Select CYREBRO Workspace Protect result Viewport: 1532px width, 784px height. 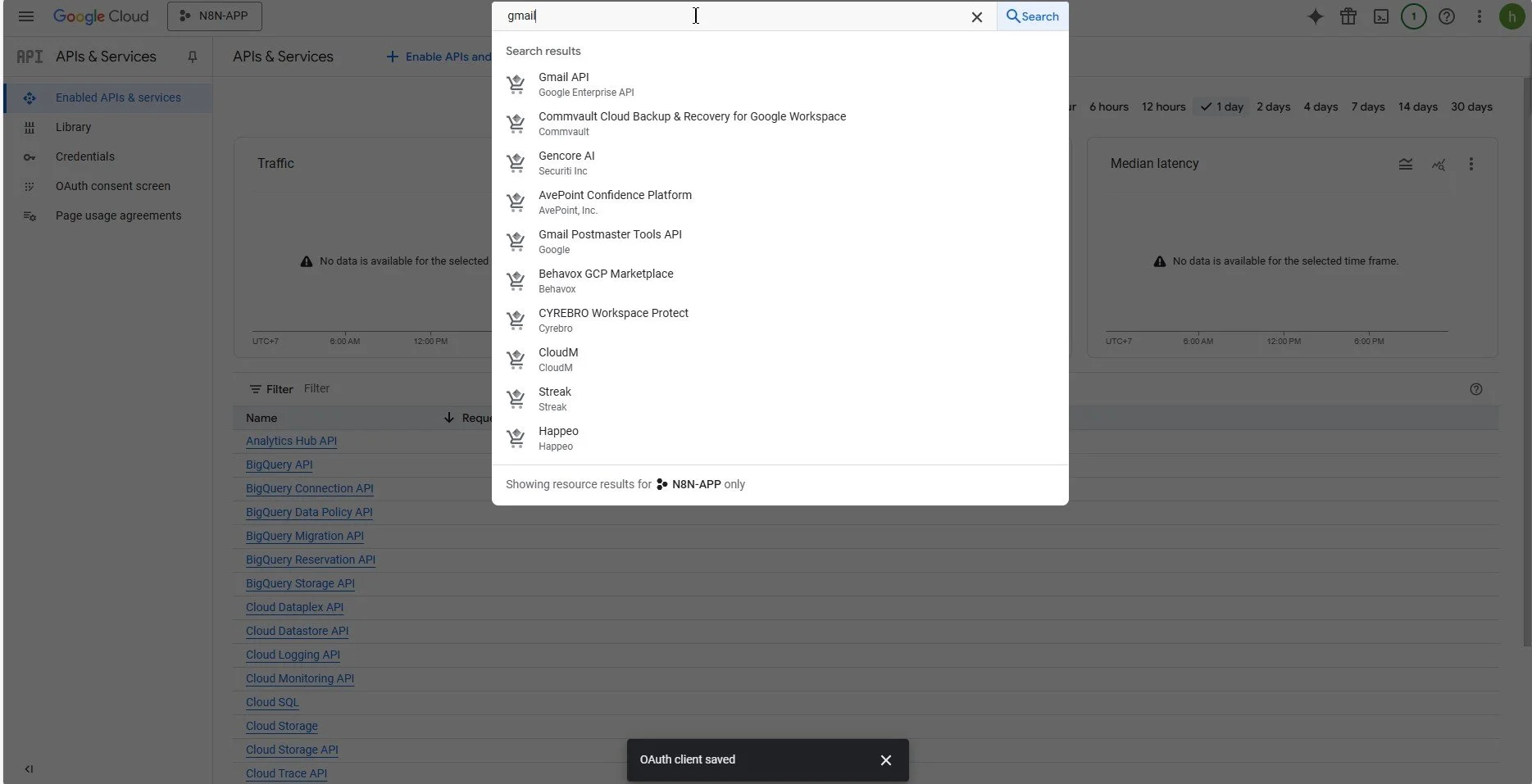click(x=780, y=319)
